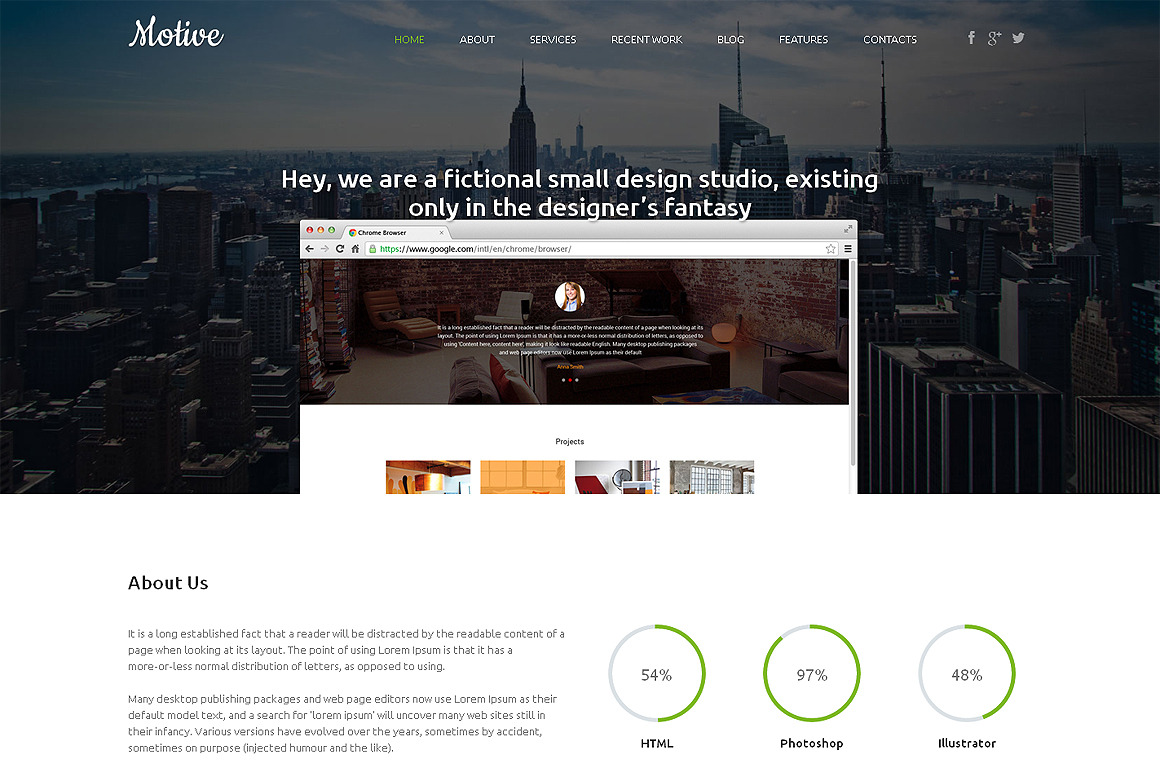Click the Contacts navigation link

pos(889,40)
